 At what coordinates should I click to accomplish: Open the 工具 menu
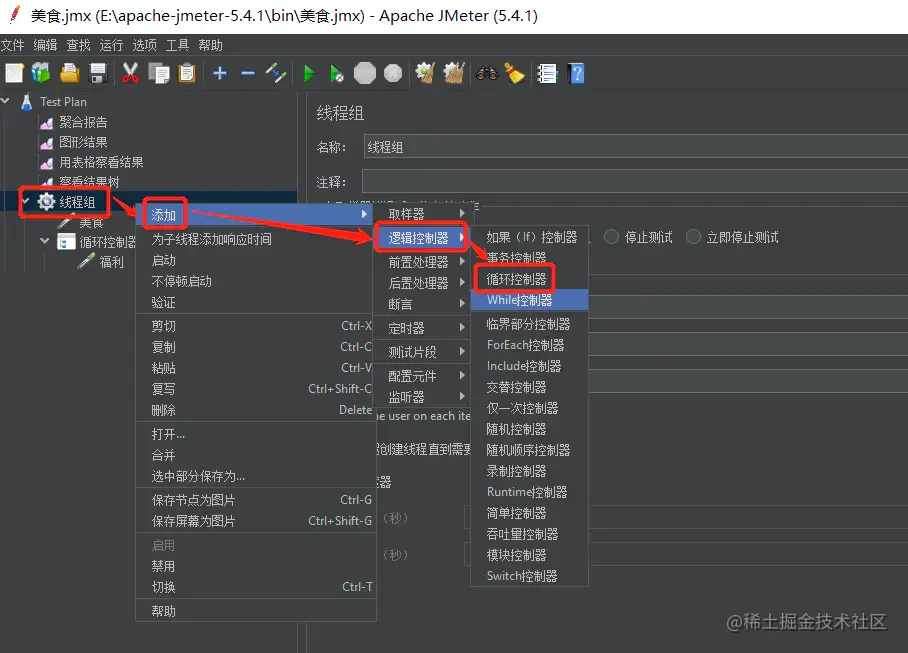[177, 45]
